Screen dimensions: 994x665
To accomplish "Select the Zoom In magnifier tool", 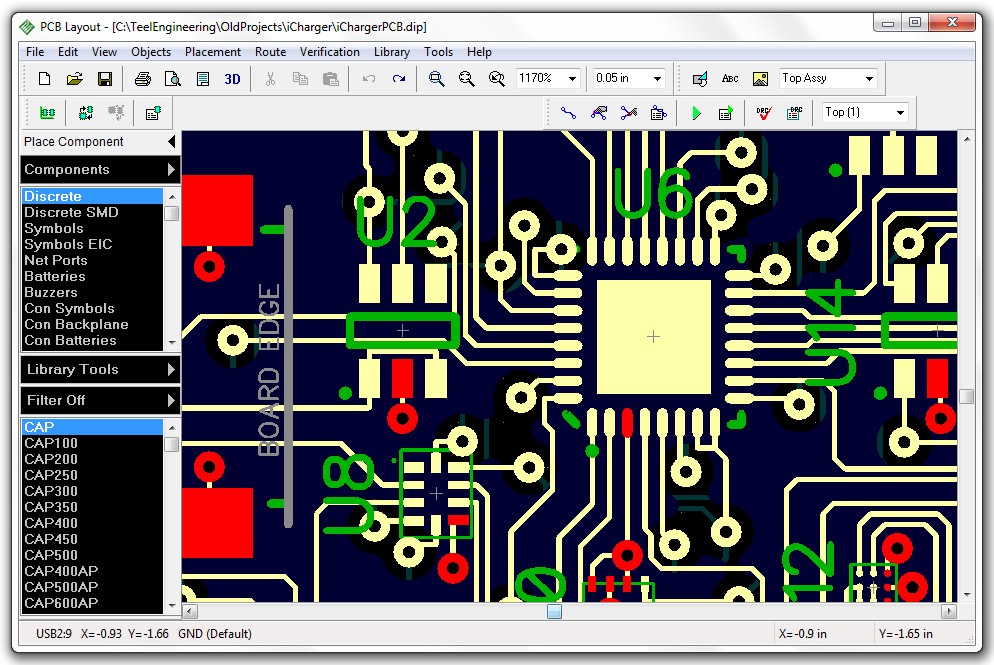I will (436, 78).
